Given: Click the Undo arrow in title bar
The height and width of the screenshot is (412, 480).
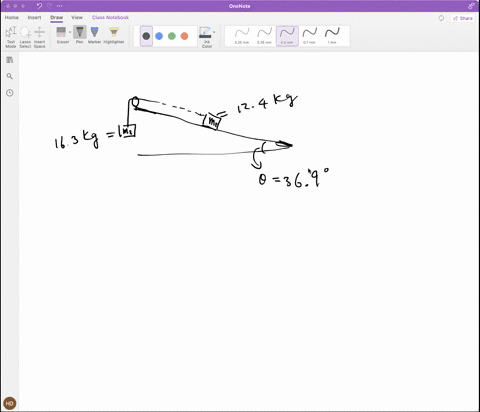Looking at the screenshot, I should (x=39, y=6).
